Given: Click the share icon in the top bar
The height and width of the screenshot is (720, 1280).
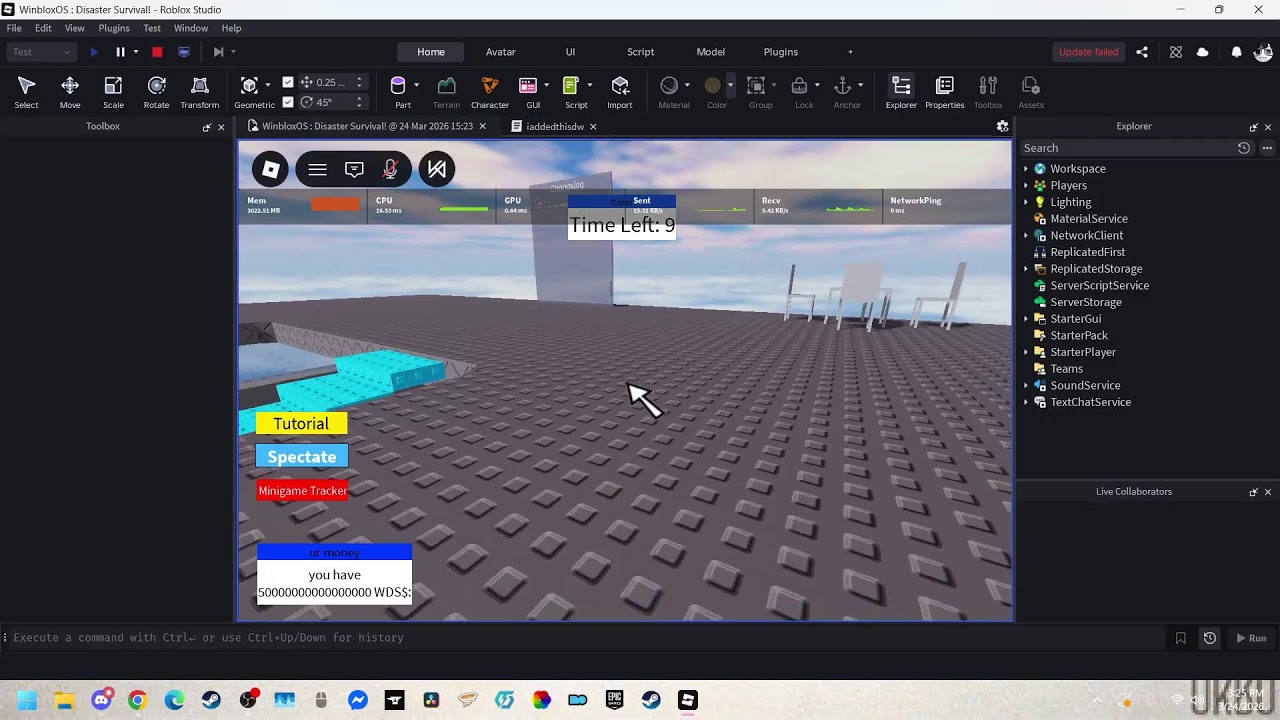Looking at the screenshot, I should 1142,52.
